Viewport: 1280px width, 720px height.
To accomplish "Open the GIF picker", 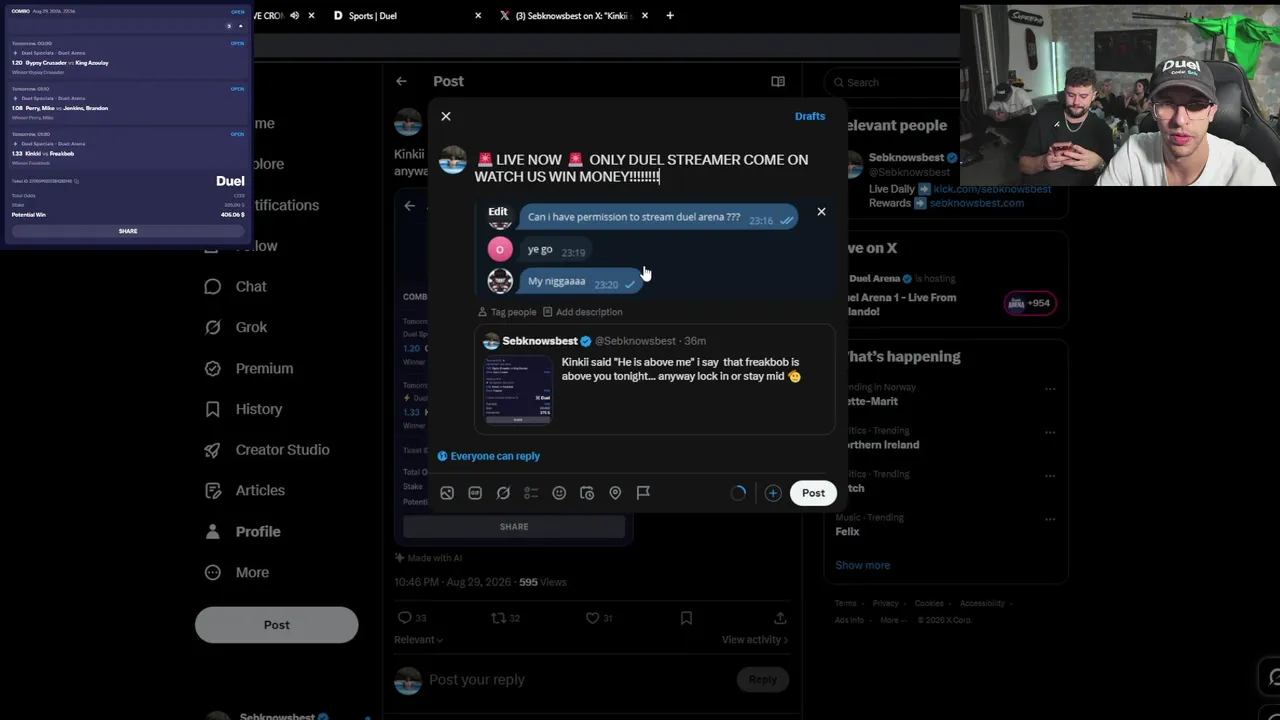I will click(x=475, y=493).
